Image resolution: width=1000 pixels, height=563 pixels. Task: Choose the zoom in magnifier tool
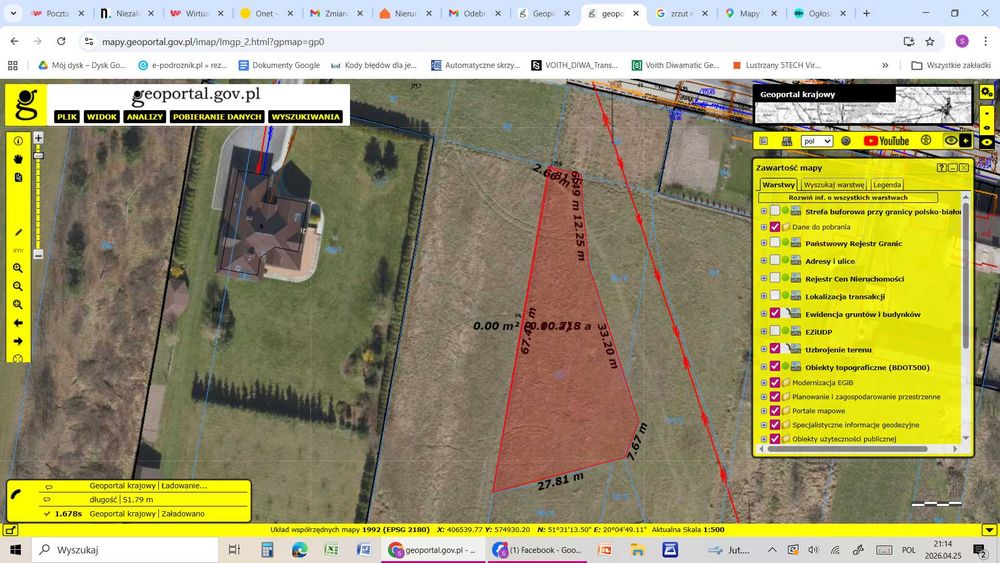18,268
